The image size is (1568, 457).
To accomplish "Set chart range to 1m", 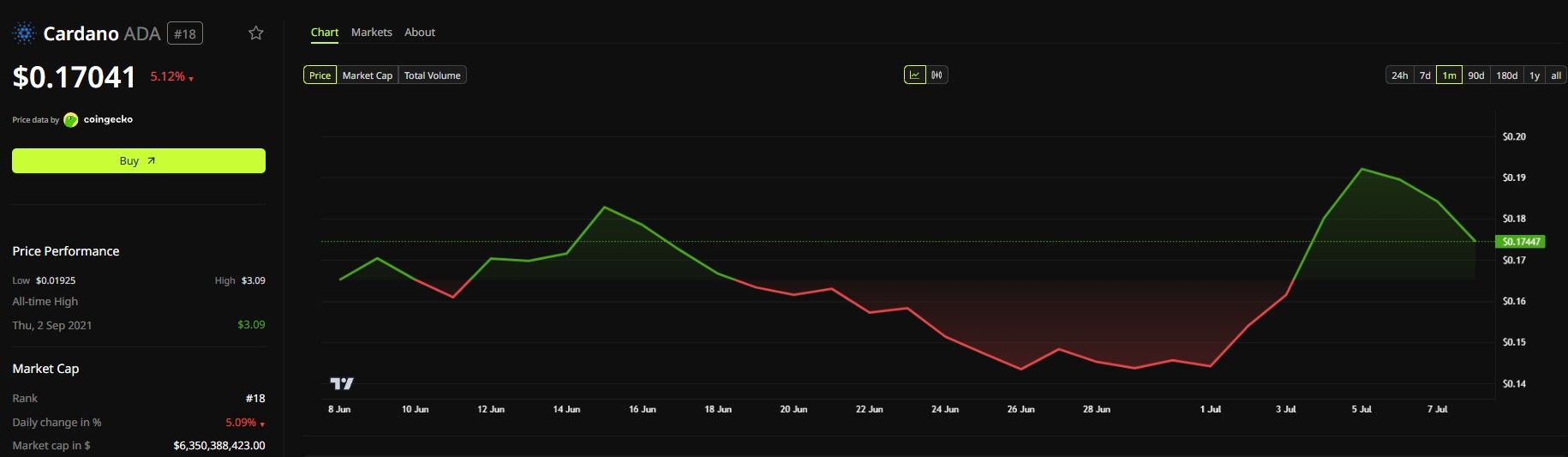I will [x=1449, y=75].
